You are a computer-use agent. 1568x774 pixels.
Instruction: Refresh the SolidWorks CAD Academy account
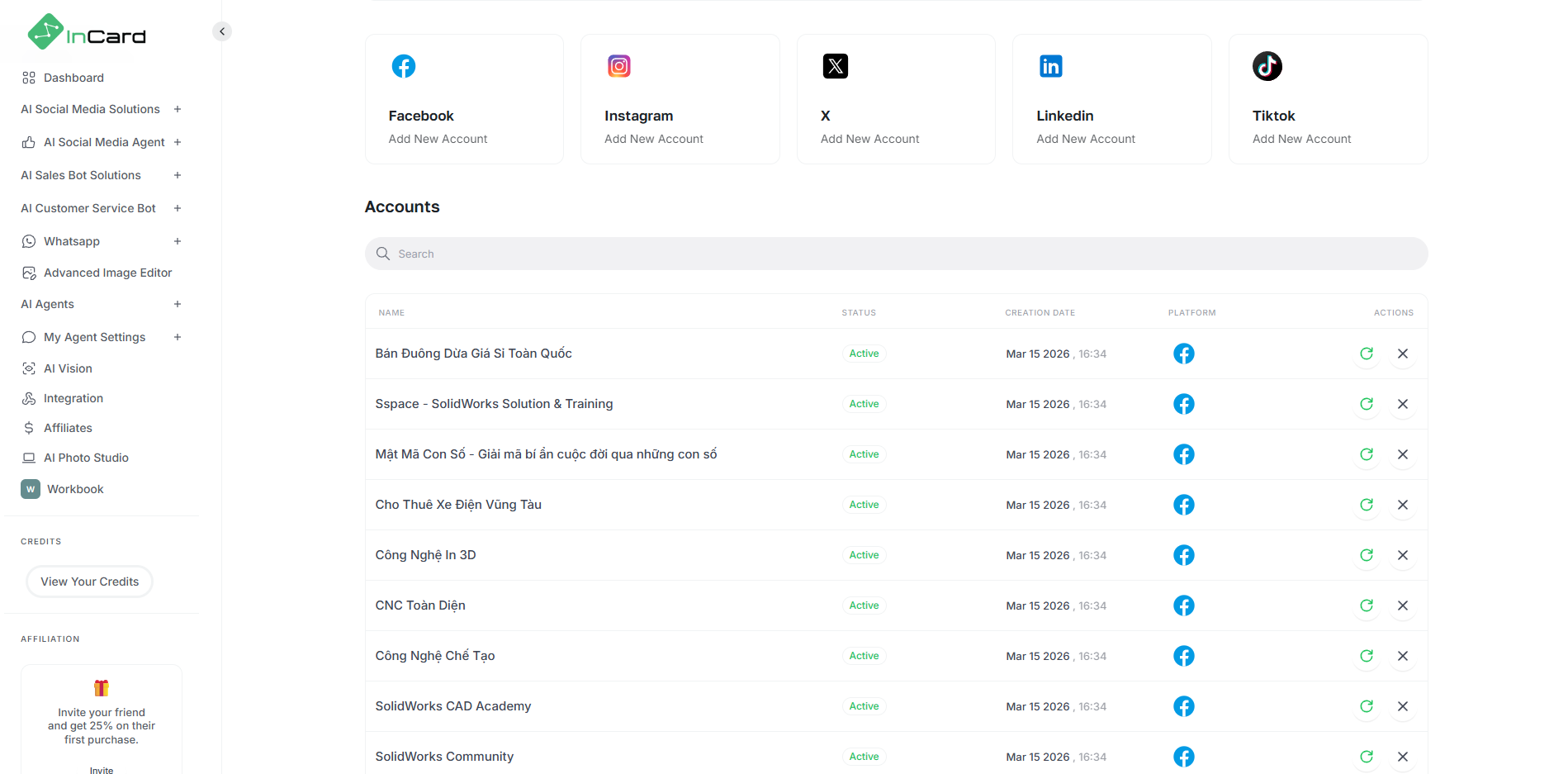pyautogui.click(x=1367, y=706)
